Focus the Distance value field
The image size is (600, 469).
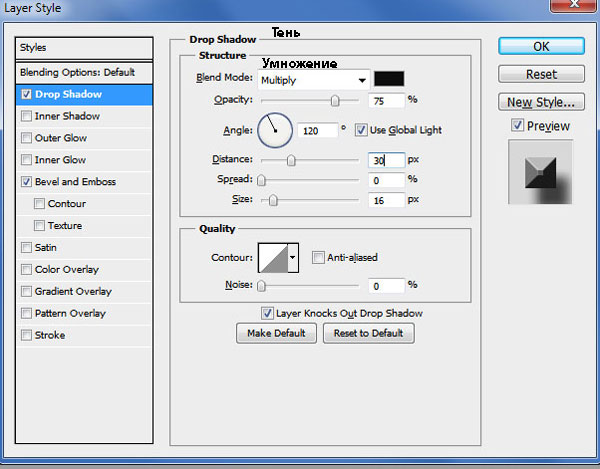click(386, 160)
